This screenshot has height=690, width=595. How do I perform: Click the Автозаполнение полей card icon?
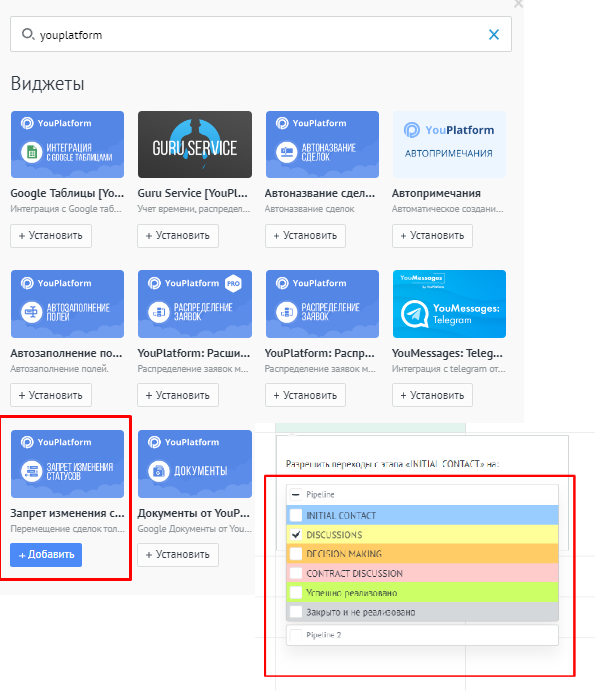click(x=32, y=312)
